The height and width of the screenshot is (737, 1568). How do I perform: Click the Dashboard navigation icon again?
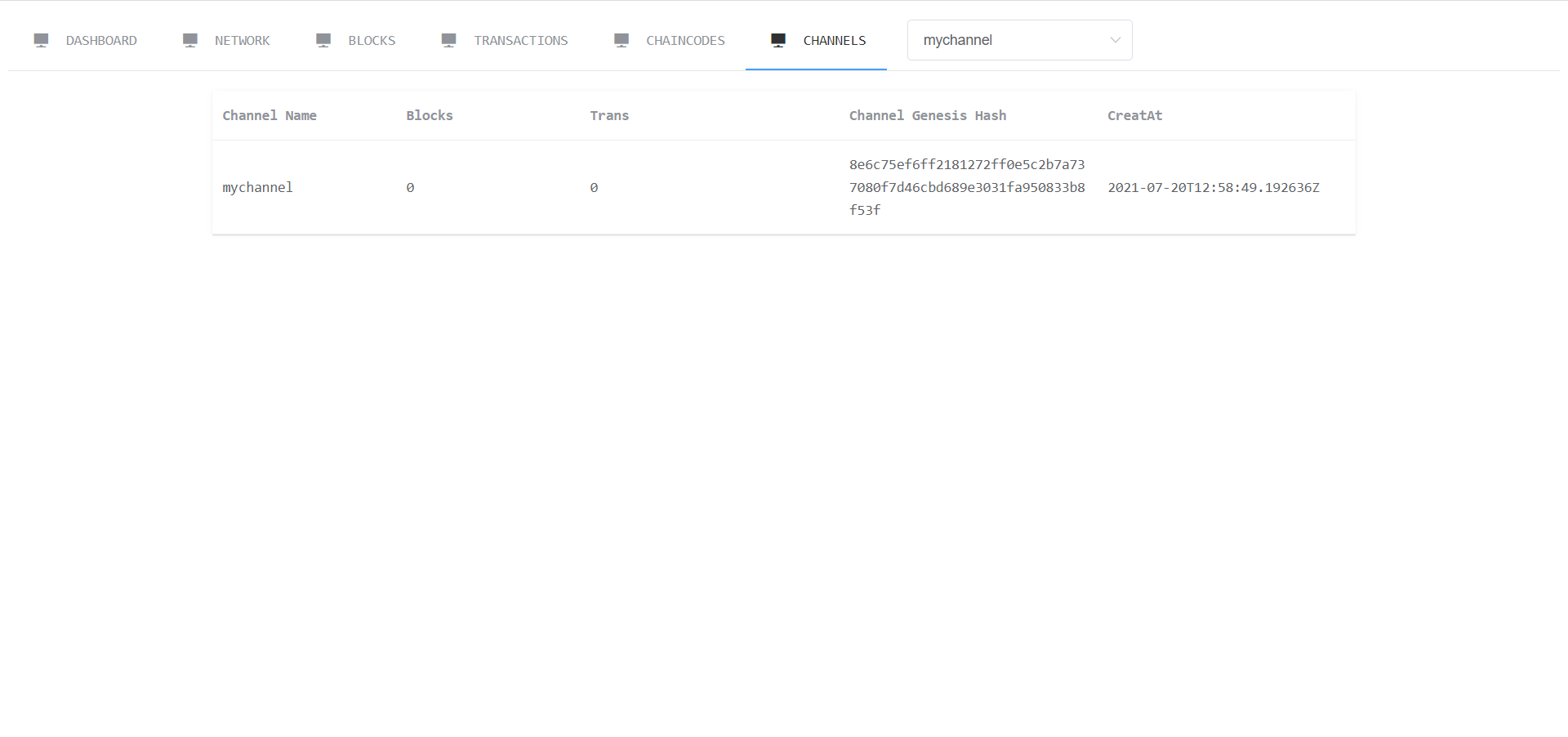pyautogui.click(x=41, y=39)
